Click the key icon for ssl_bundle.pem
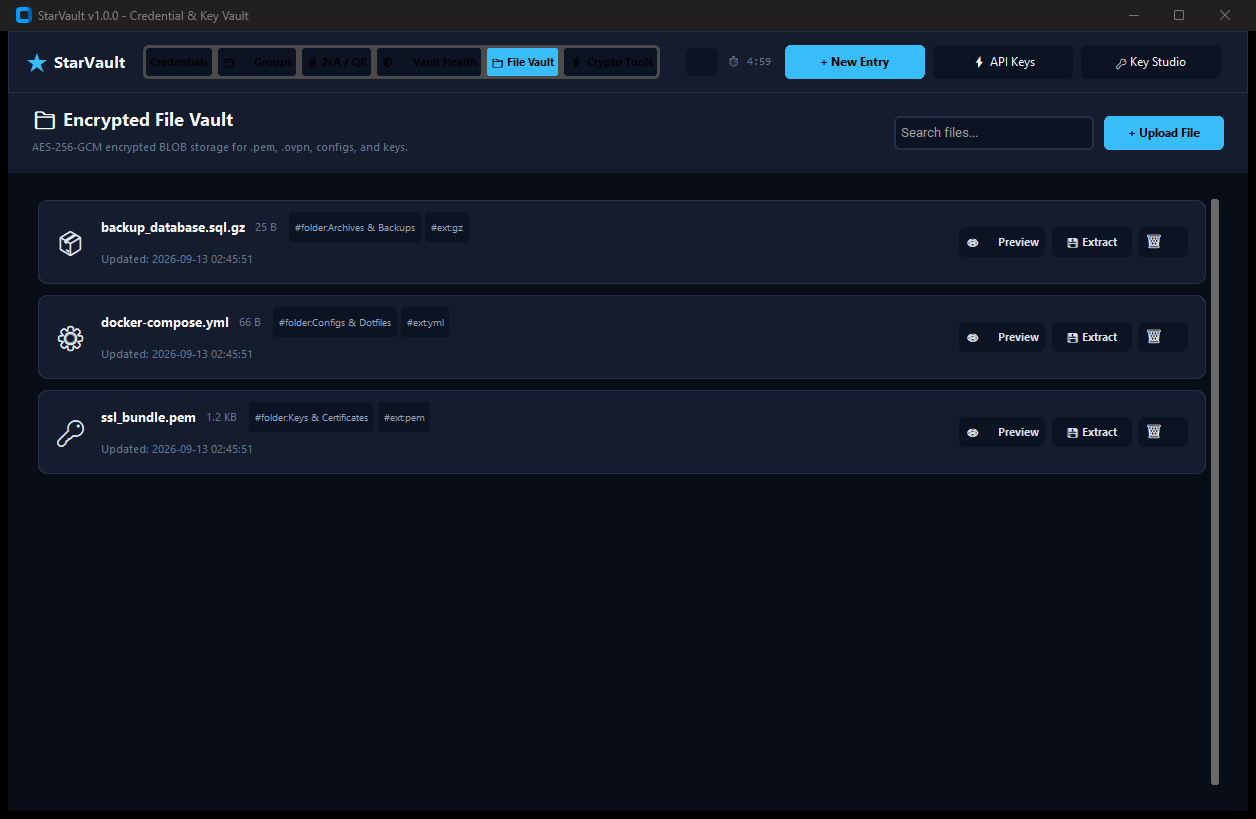The height and width of the screenshot is (819, 1256). coord(70,433)
